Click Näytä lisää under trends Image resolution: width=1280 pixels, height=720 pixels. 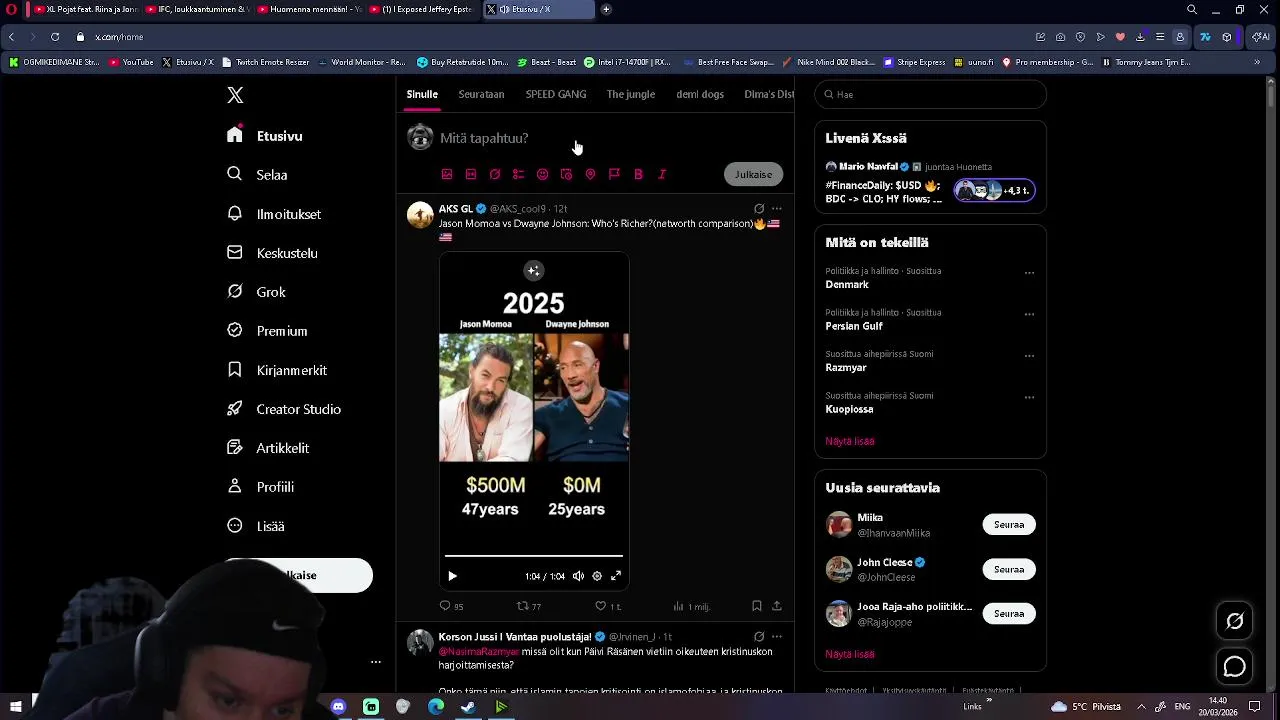[x=850, y=441]
